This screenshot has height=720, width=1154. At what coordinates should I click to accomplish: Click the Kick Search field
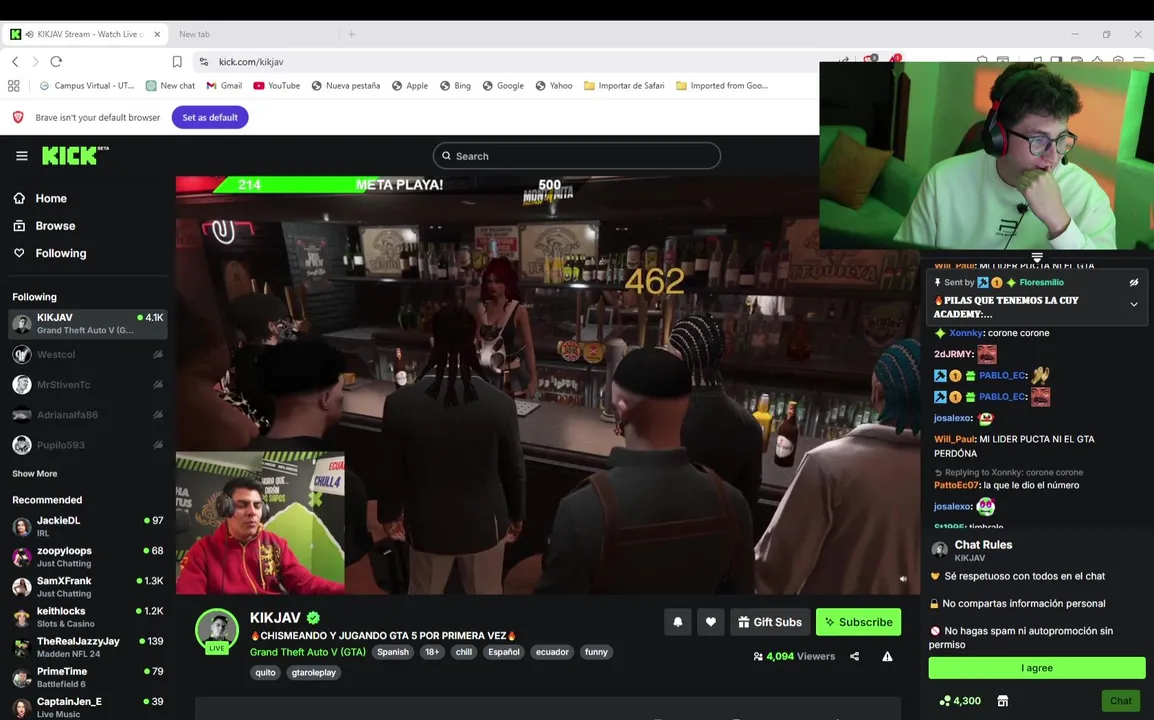click(576, 156)
